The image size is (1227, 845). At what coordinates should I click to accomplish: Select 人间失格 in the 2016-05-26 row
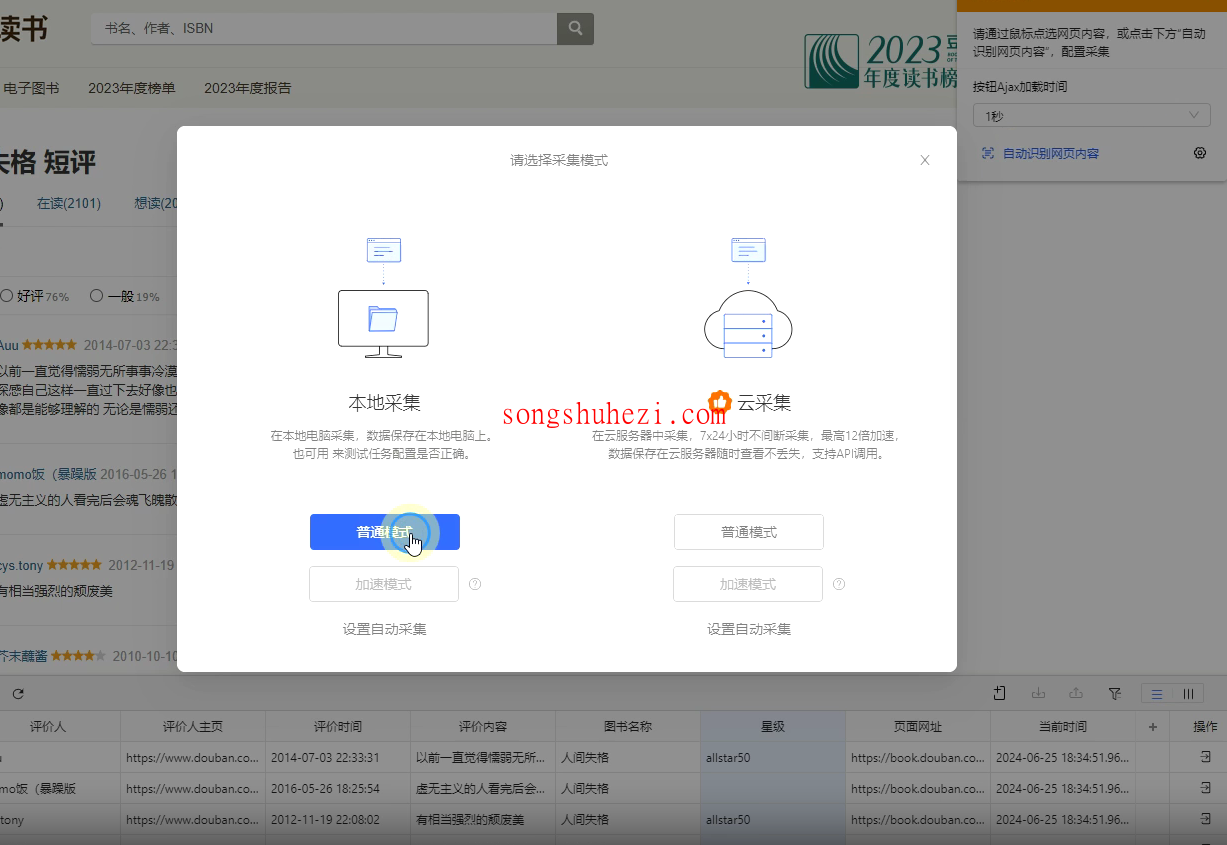click(x=628, y=789)
